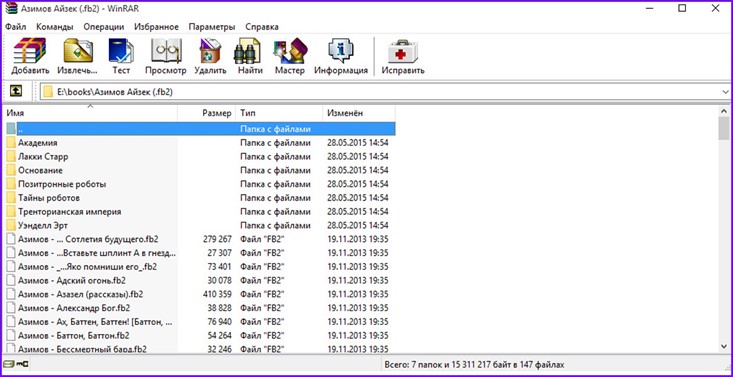The image size is (733, 377).
Task: Go up one folder level button
Action: 16,91
